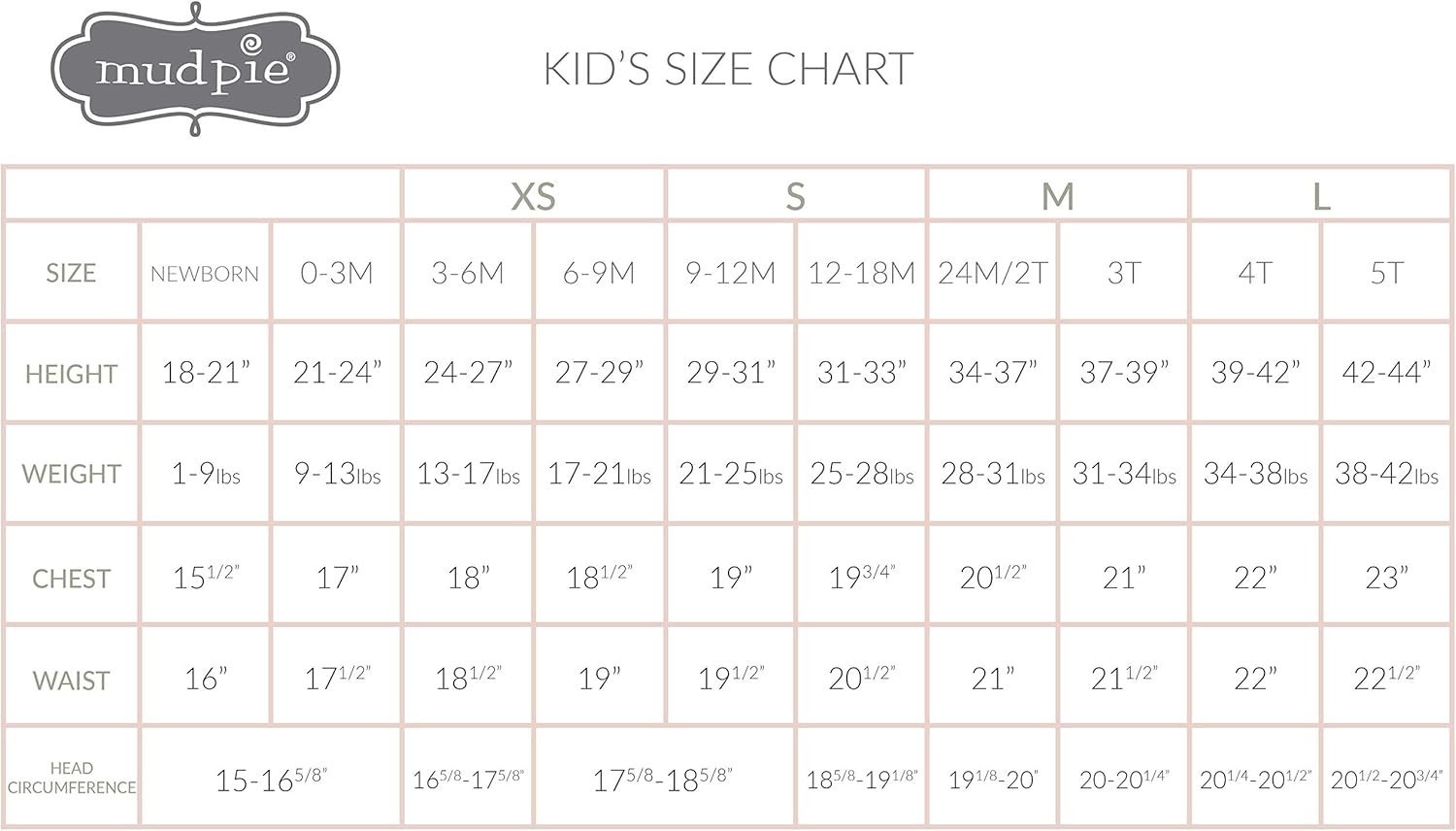The height and width of the screenshot is (831, 1456).
Task: Click the NEWBORN size cell
Action: point(205,274)
